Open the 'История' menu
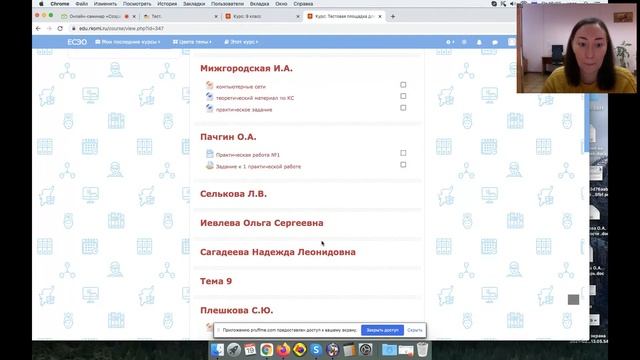 [167, 4]
